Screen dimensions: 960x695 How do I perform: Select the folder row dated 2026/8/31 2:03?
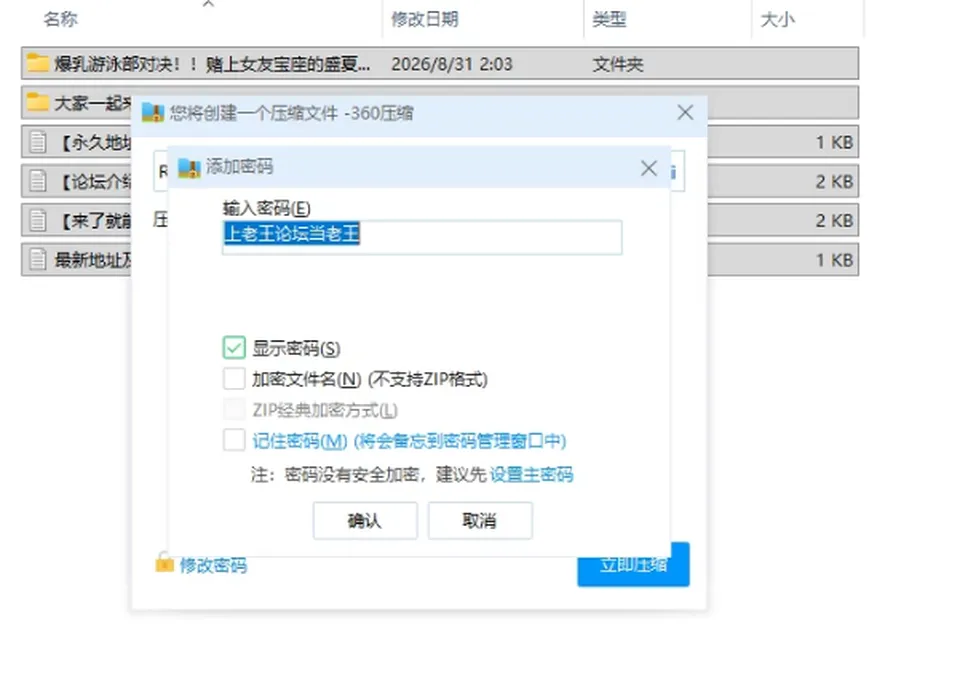pos(440,63)
